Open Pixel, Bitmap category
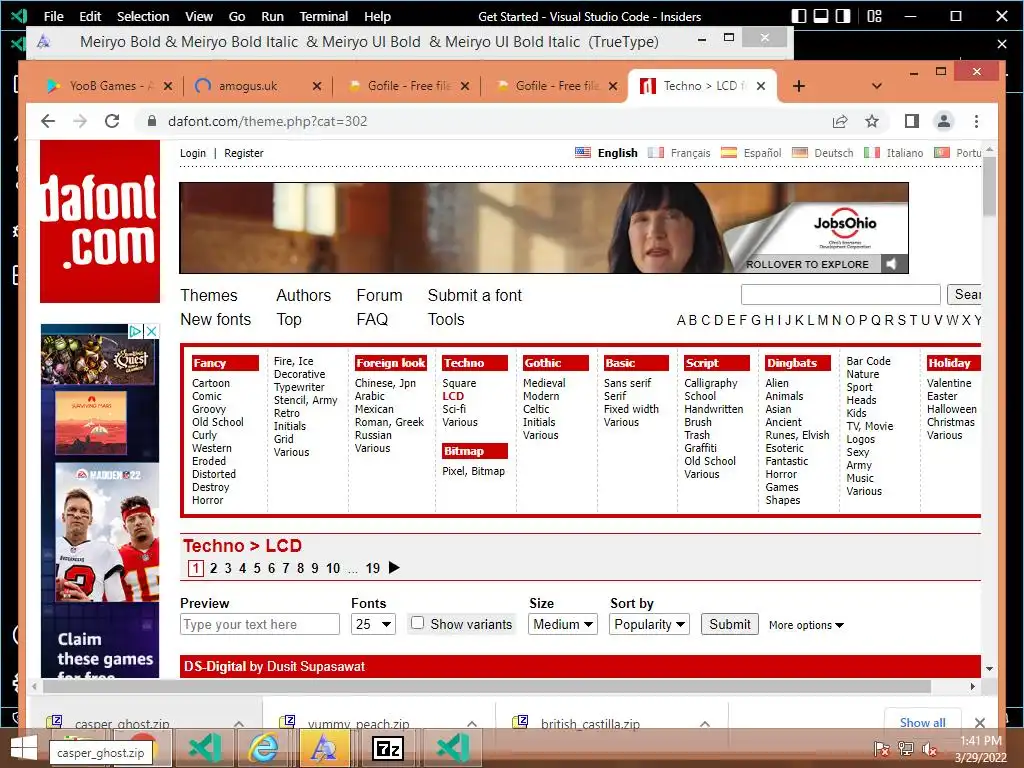 pos(473,471)
